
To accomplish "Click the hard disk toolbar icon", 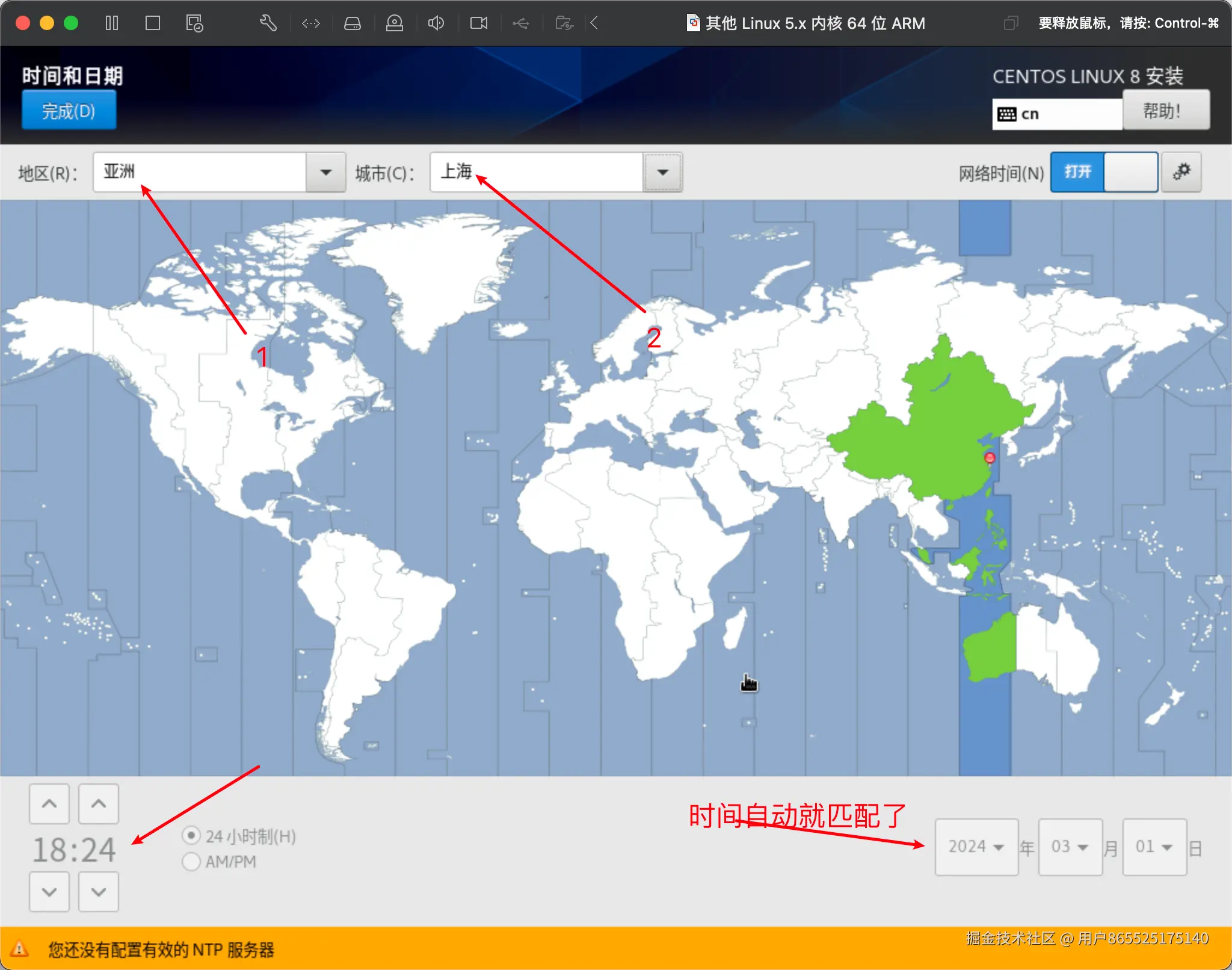I will pyautogui.click(x=353, y=23).
